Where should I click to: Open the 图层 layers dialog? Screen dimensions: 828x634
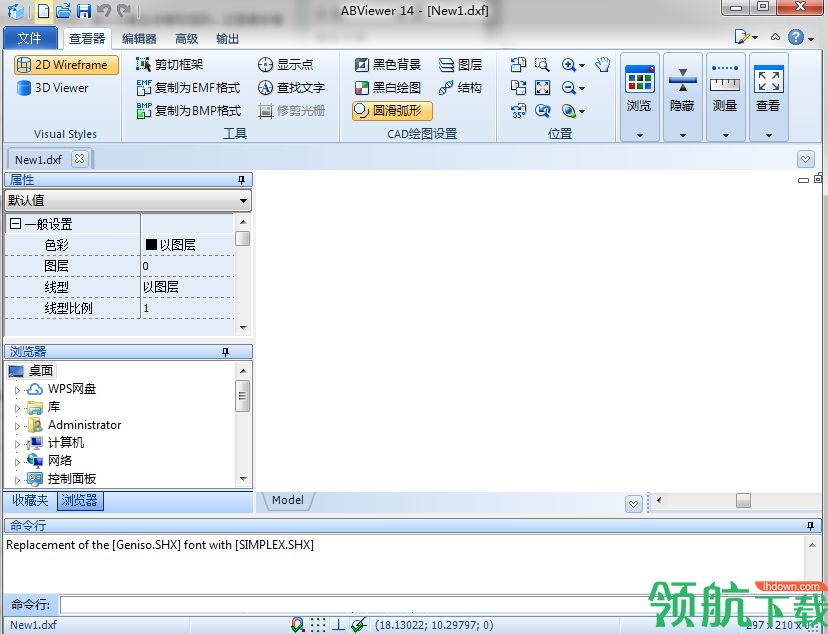[460, 65]
